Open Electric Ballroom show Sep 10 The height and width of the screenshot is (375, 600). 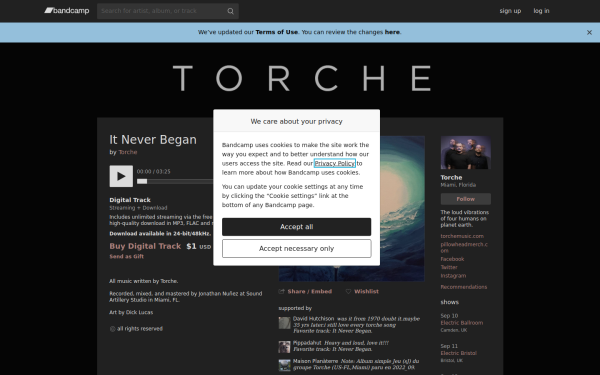[x=461, y=323]
